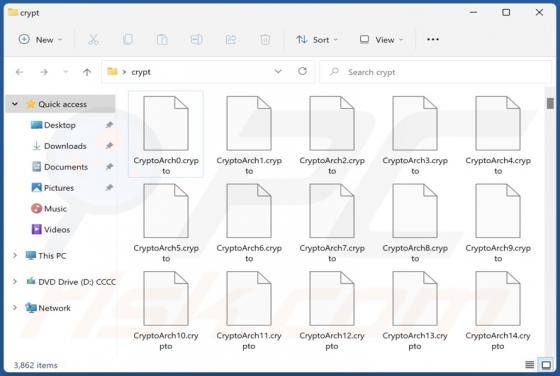Click the 3,862 items status text
Screen dimensions: 560x376
point(35,365)
